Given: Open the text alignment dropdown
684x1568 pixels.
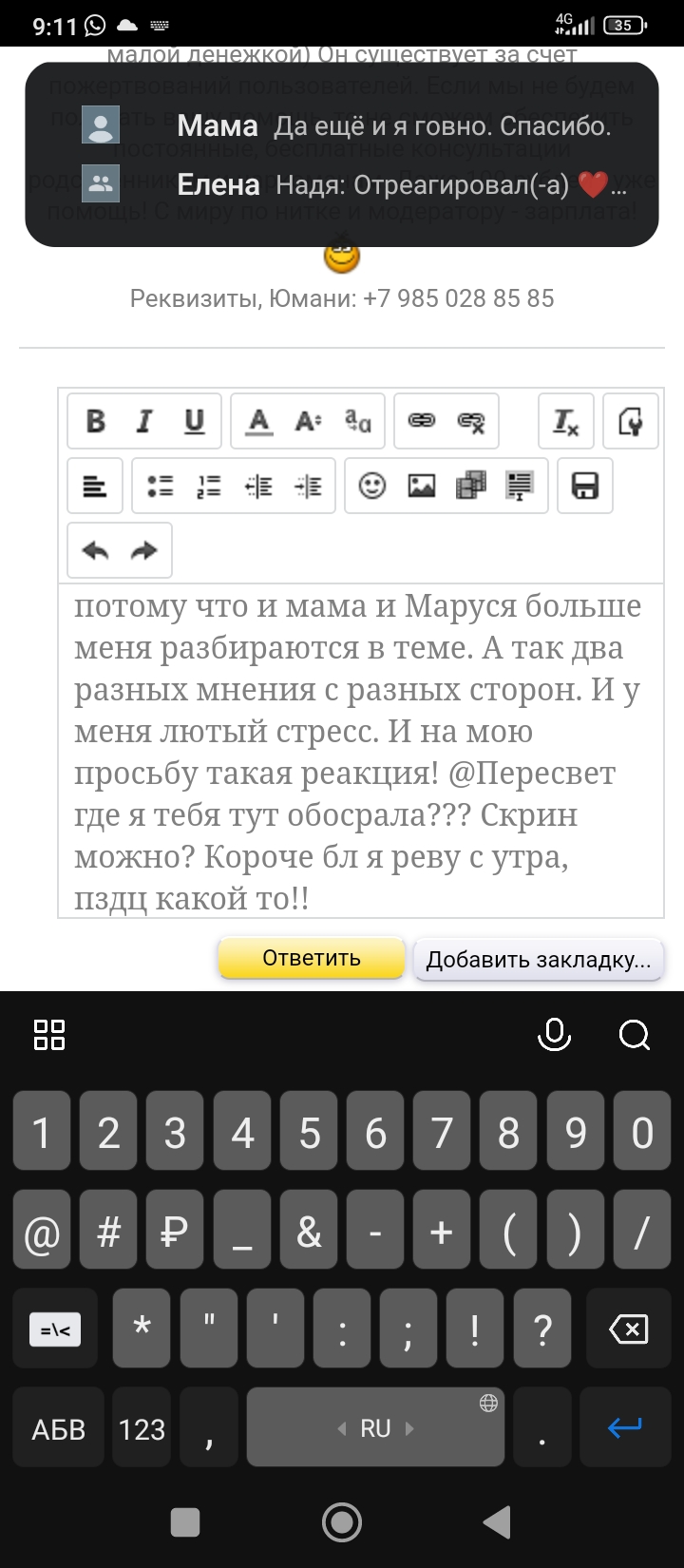Looking at the screenshot, I should (95, 487).
